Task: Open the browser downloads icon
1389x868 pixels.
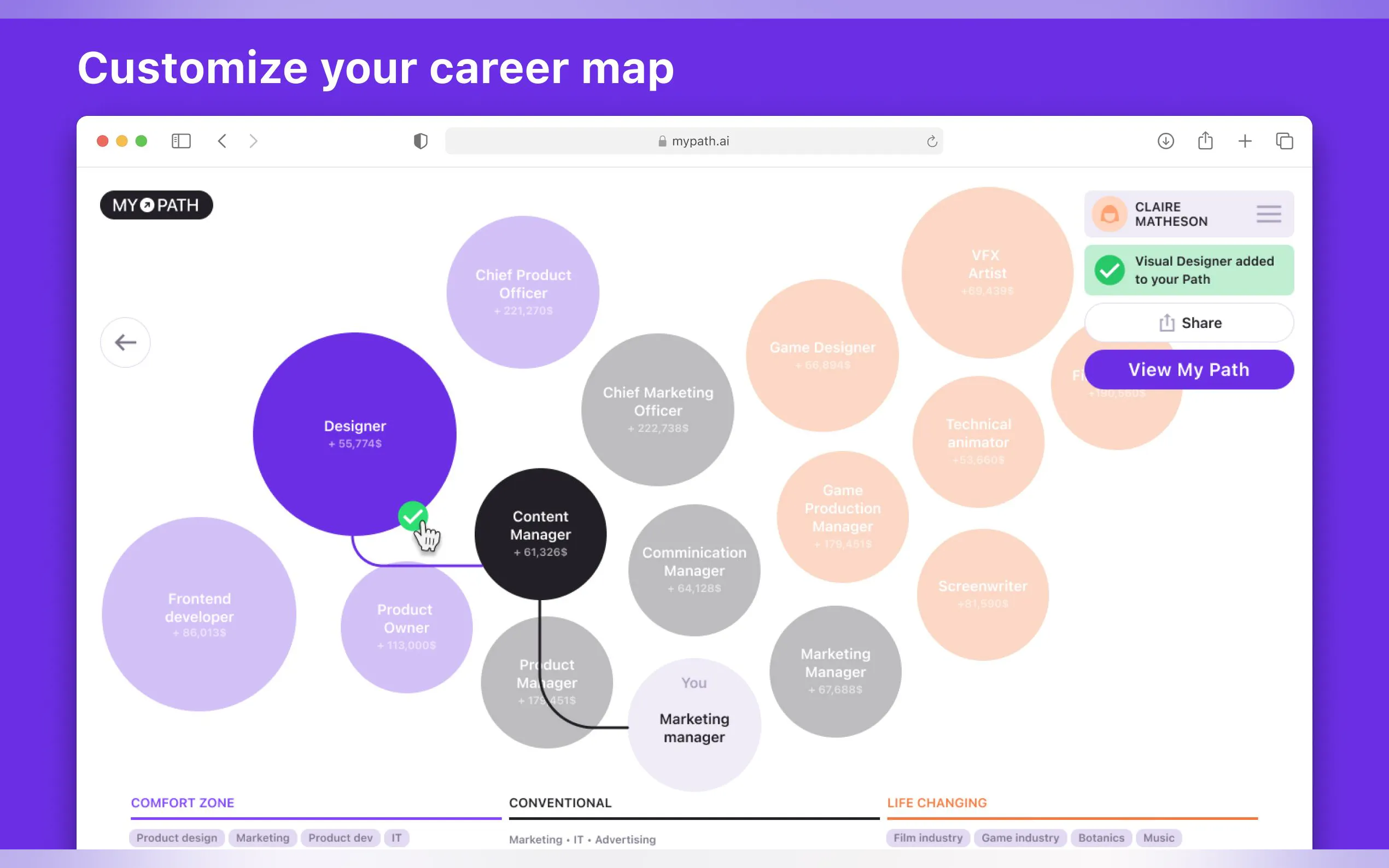Action: (1165, 140)
